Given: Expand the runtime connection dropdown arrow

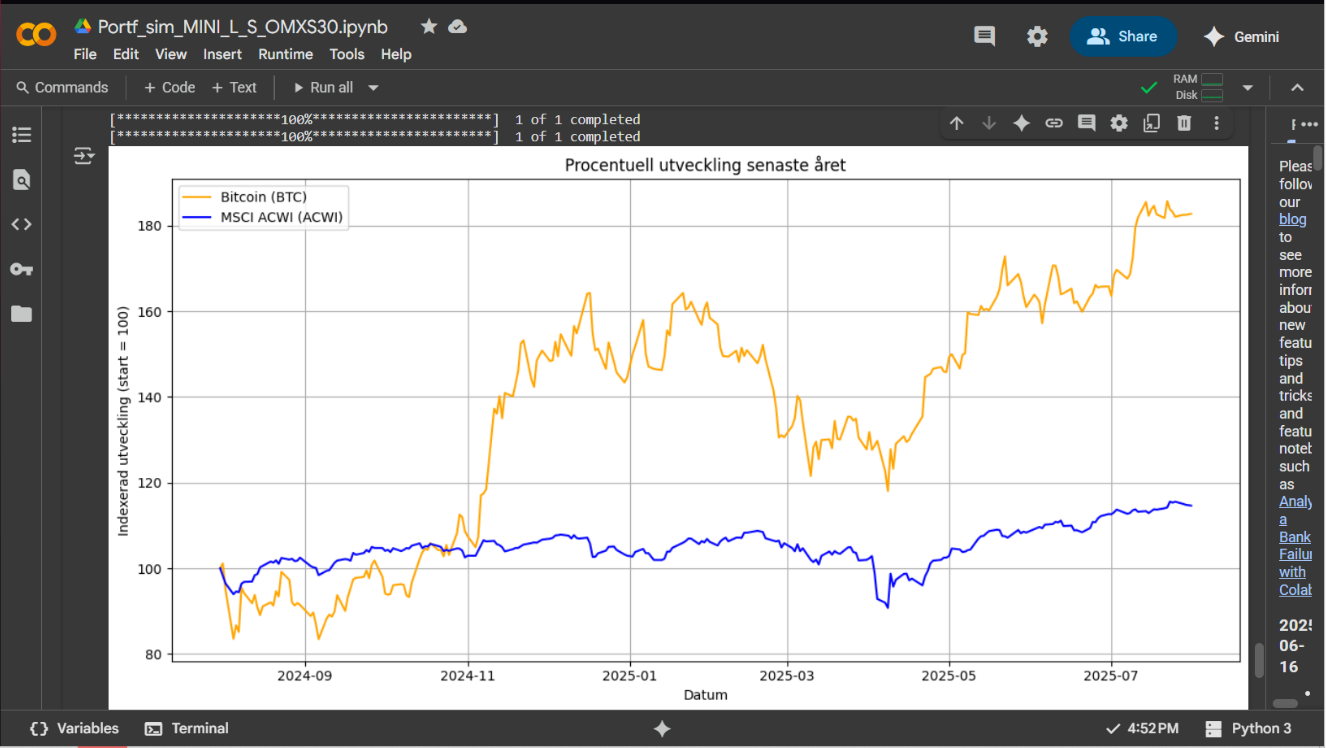Looking at the screenshot, I should coord(1248,88).
